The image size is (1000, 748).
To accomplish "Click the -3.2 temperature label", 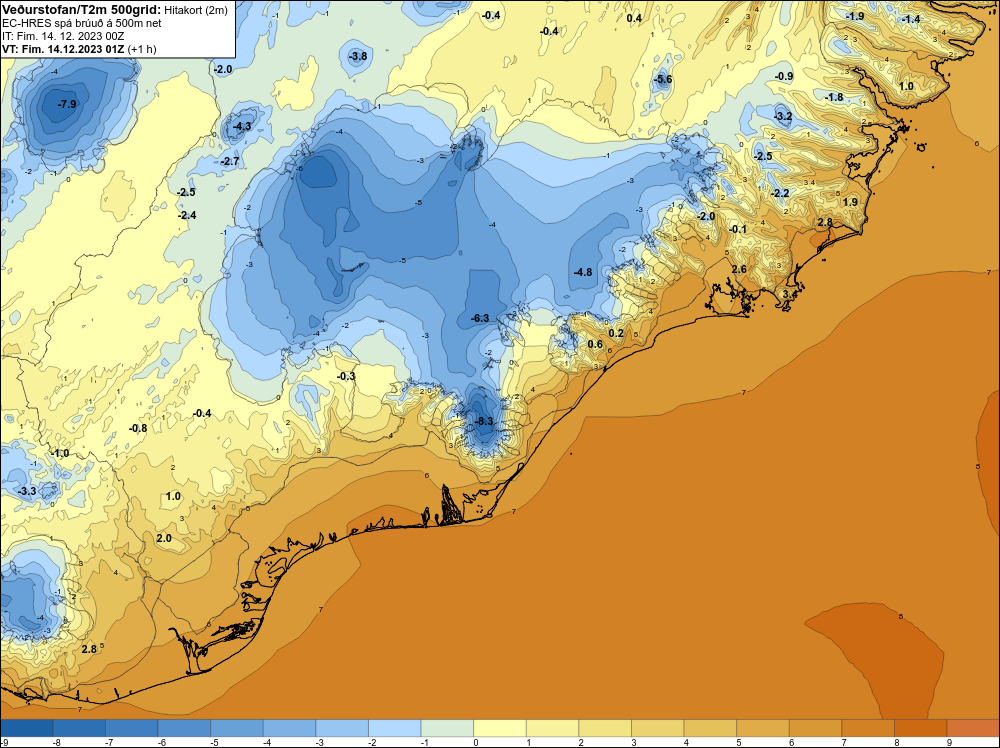I will pyautogui.click(x=783, y=116).
